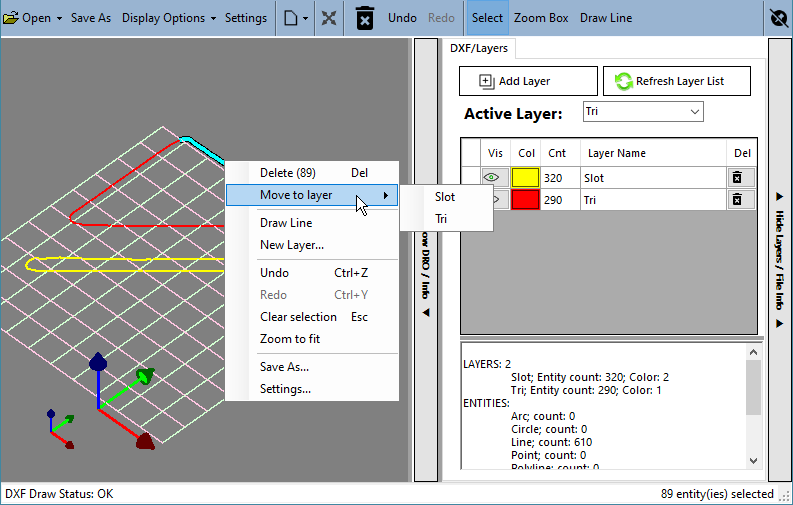Choose Settings... from context menu

pyautogui.click(x=312, y=389)
